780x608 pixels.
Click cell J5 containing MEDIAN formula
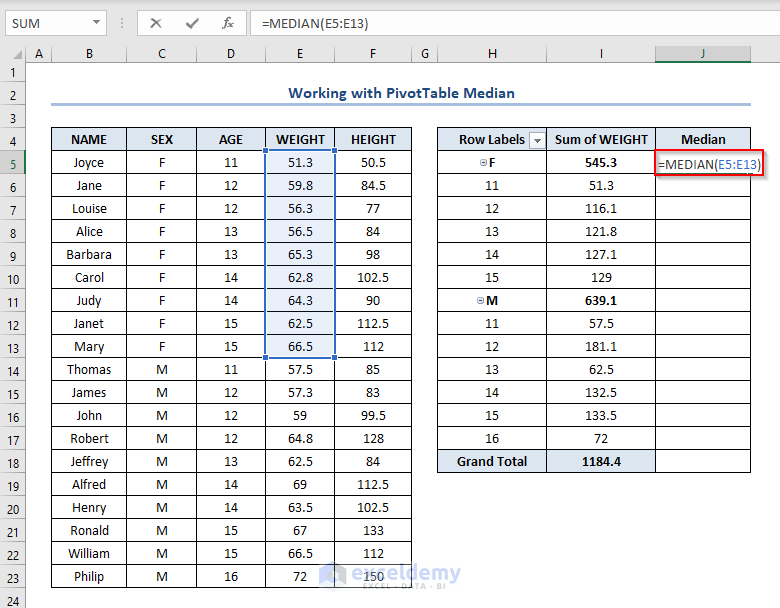[x=708, y=164]
